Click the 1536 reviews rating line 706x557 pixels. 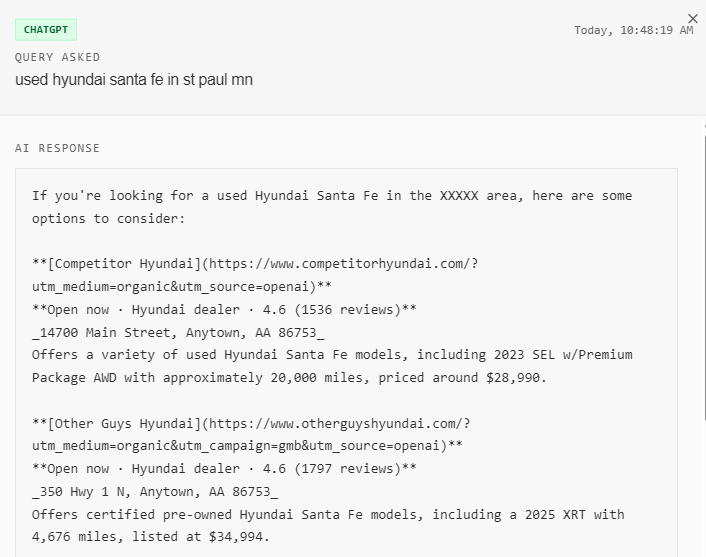pos(224,309)
